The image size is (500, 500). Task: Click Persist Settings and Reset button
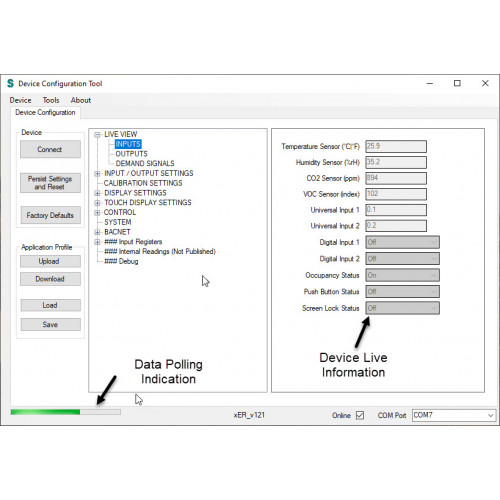50,183
